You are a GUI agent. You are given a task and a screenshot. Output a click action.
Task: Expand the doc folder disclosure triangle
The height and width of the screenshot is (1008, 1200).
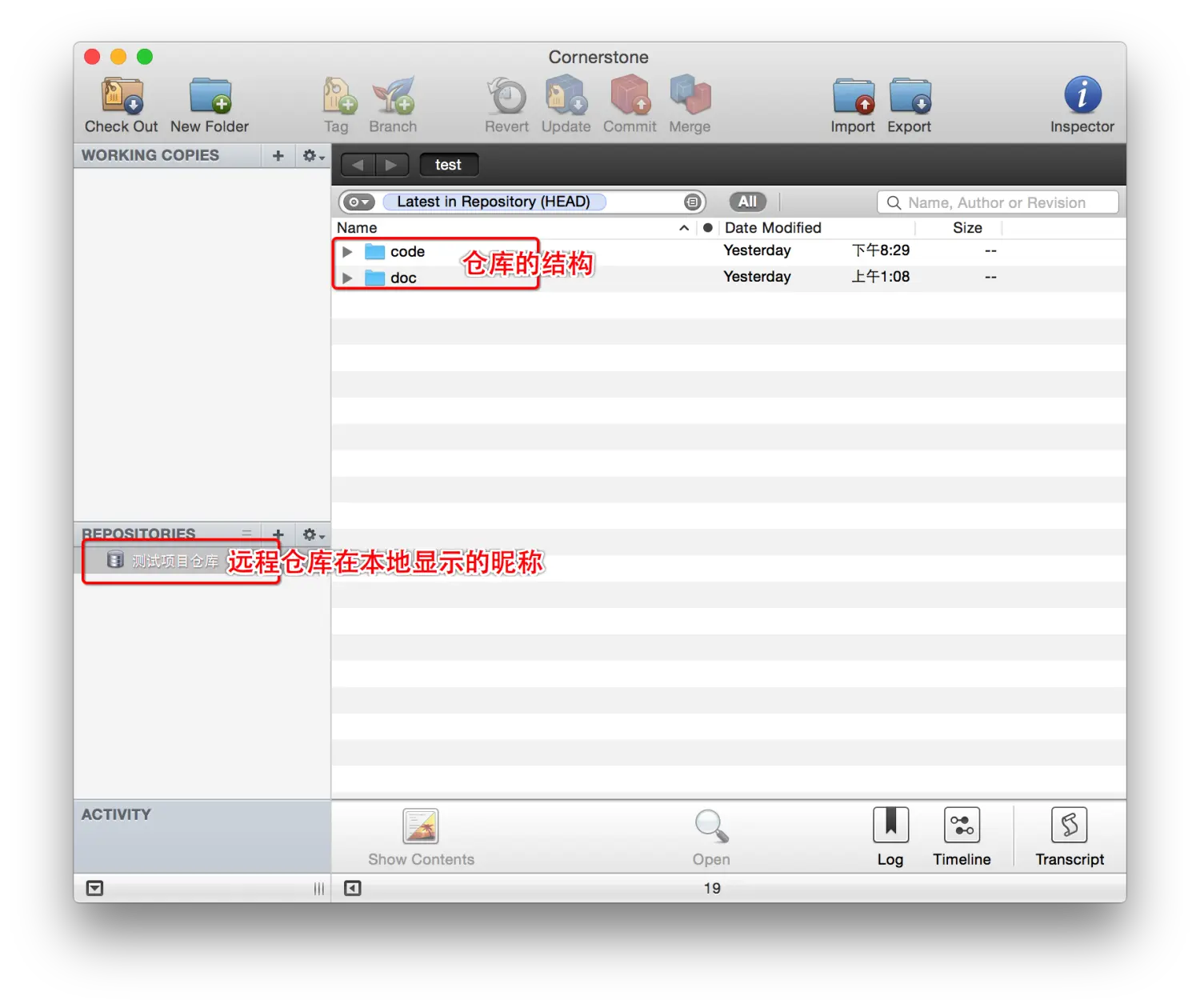tap(347, 278)
